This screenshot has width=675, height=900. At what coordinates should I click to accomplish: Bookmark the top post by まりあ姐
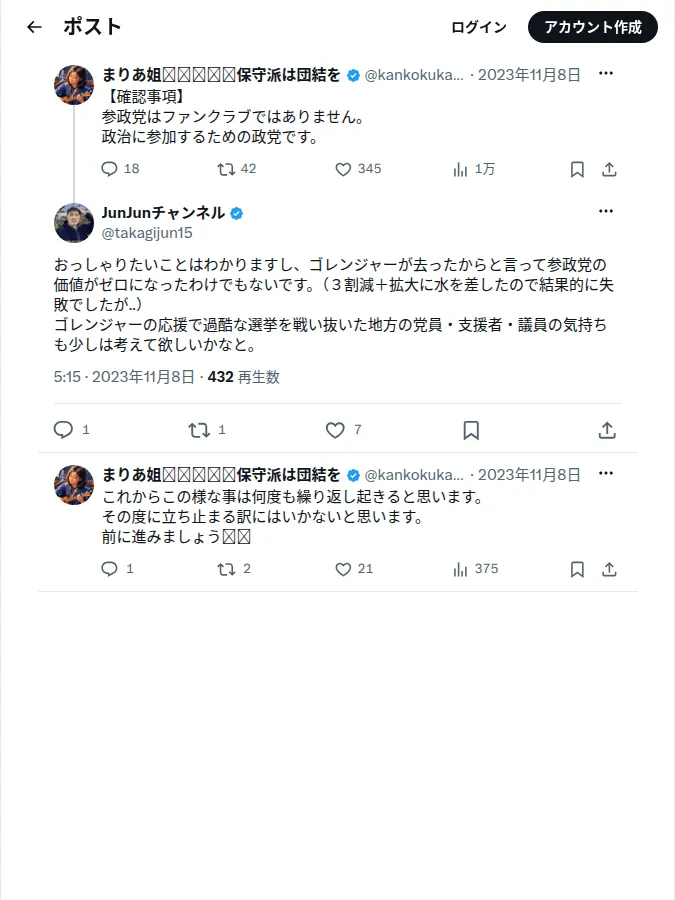click(577, 169)
